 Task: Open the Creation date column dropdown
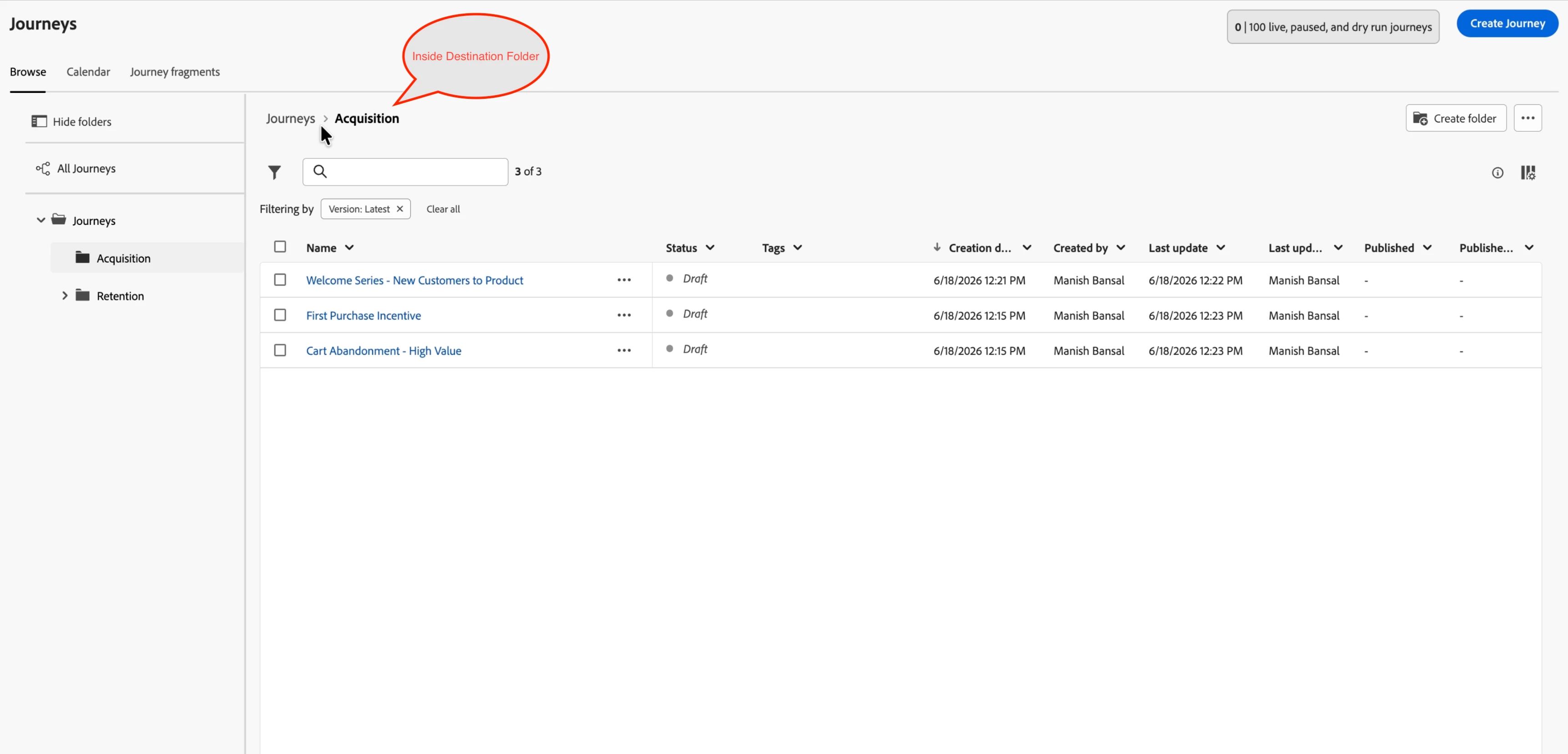click(x=1027, y=247)
